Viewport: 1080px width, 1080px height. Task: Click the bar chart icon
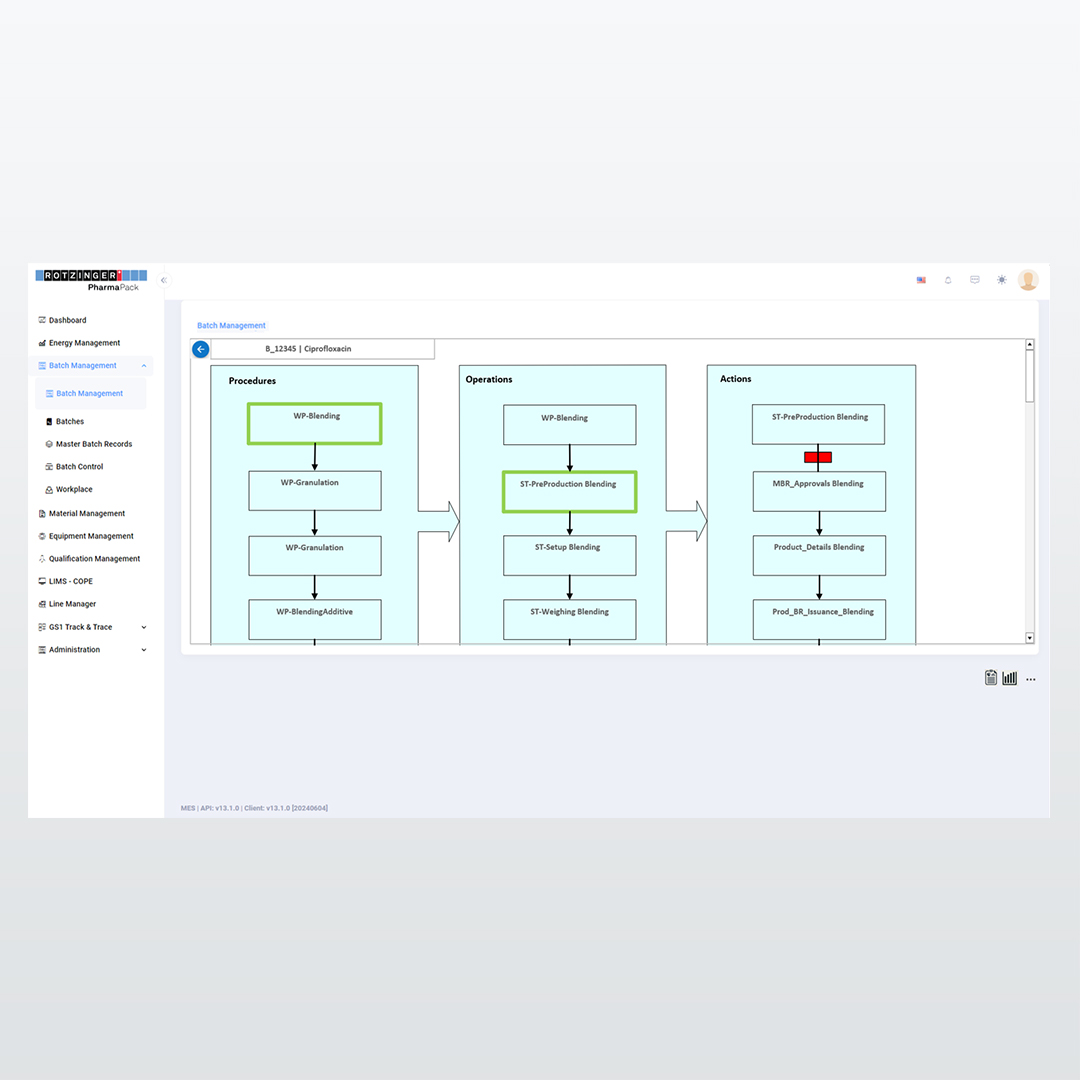1010,678
